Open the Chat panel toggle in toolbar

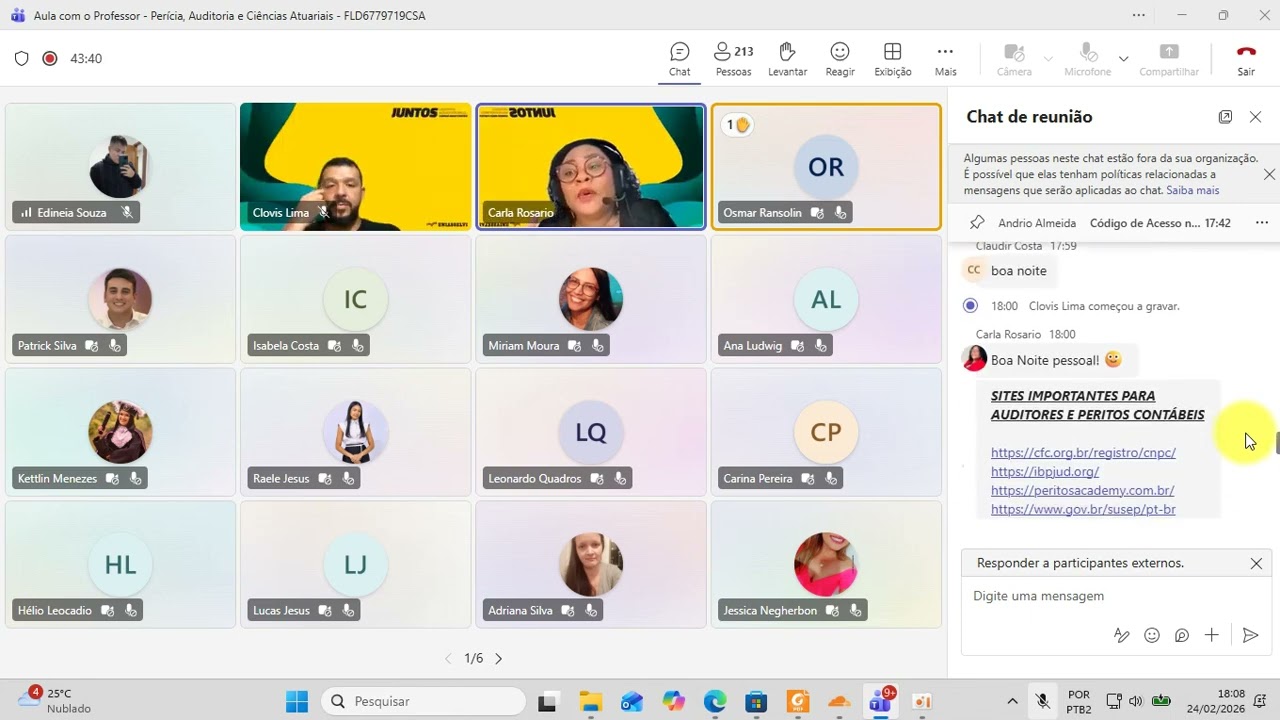coord(680,59)
